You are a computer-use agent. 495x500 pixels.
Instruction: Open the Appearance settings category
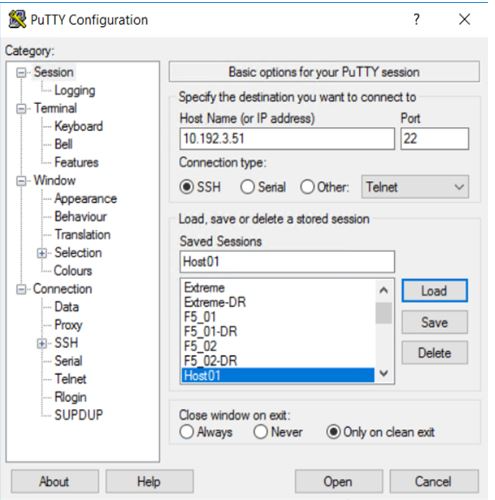coord(86,199)
